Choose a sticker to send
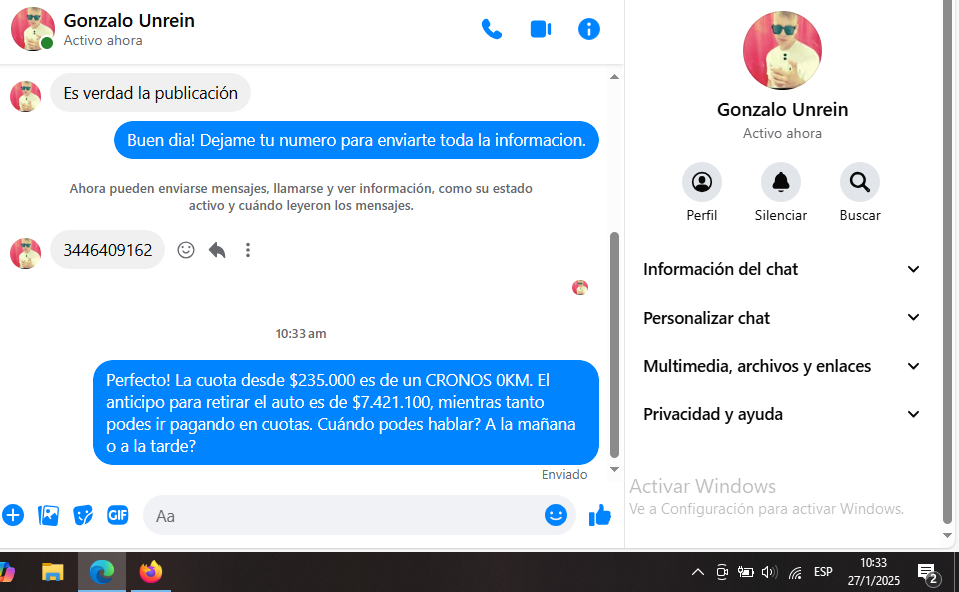Screen dimensions: 959x592 tap(83, 515)
